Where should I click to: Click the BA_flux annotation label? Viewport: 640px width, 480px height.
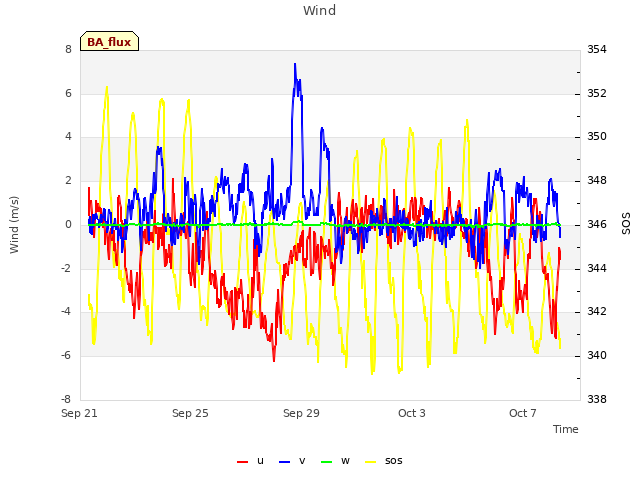pyautogui.click(x=109, y=42)
